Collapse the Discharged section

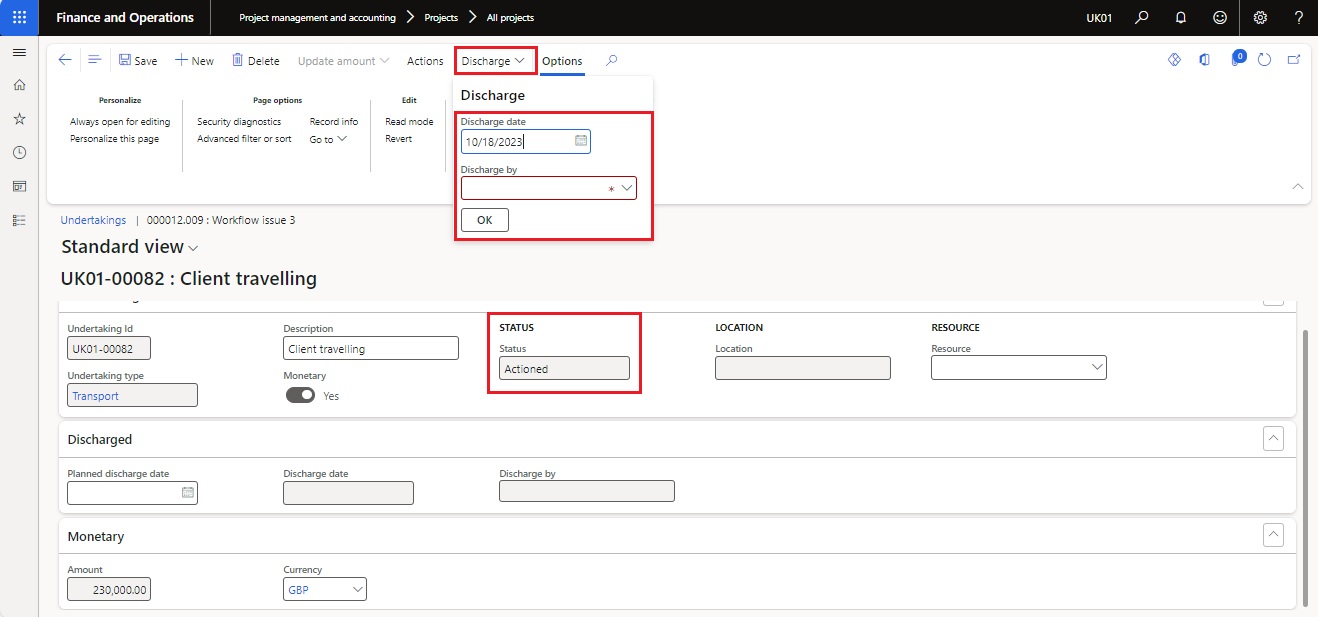[x=1273, y=438]
